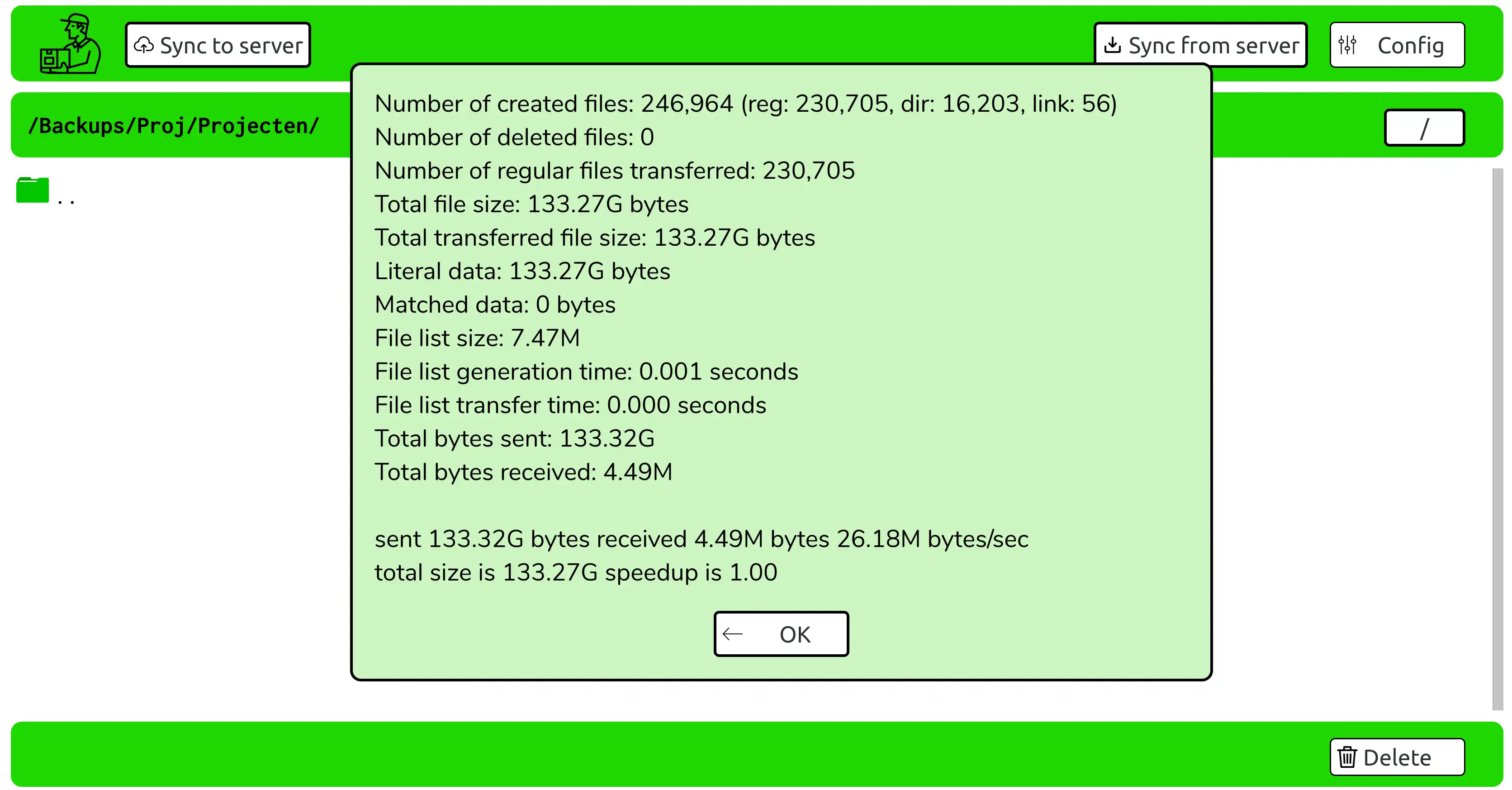Screen dimensions: 1512x790
Task: Click the left arrow icon in OK button
Action: [733, 634]
